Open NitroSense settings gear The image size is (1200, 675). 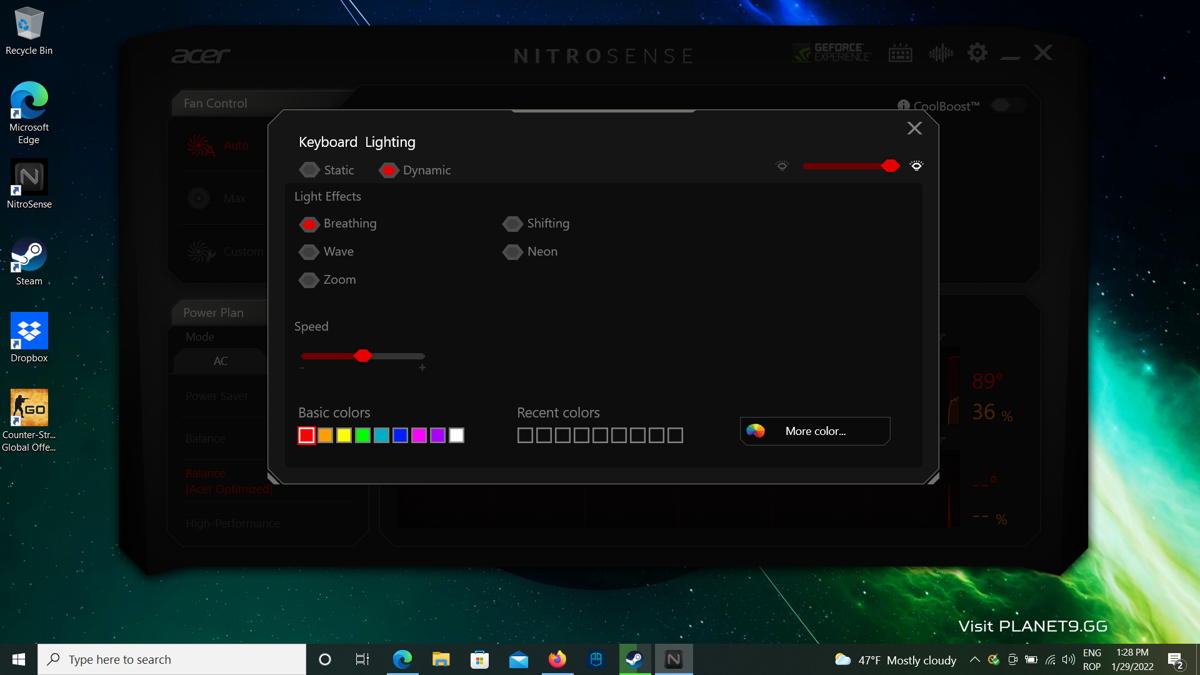(977, 53)
